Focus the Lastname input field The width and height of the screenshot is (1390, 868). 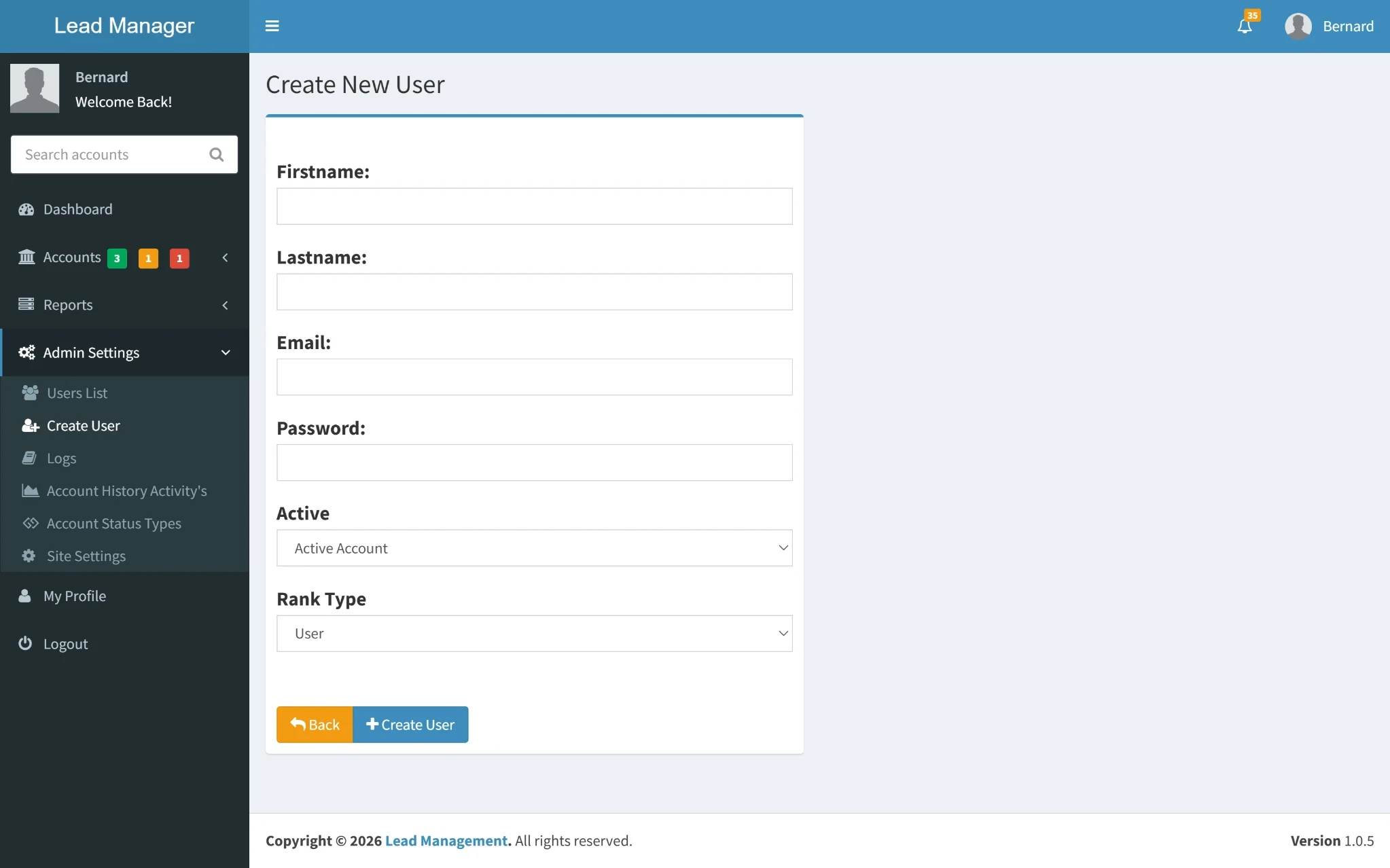534,292
